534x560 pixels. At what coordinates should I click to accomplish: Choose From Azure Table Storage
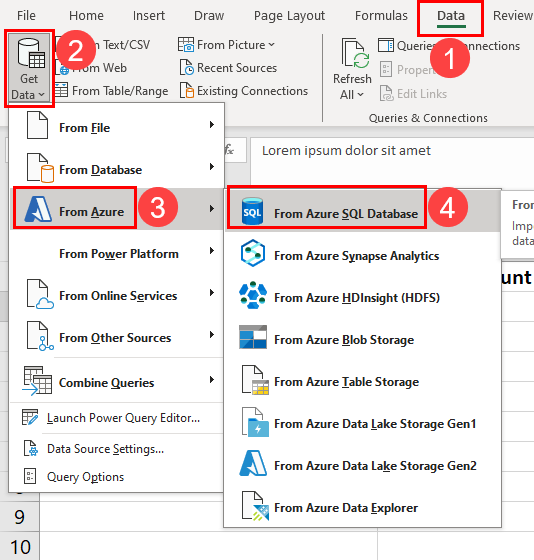[x=363, y=380]
